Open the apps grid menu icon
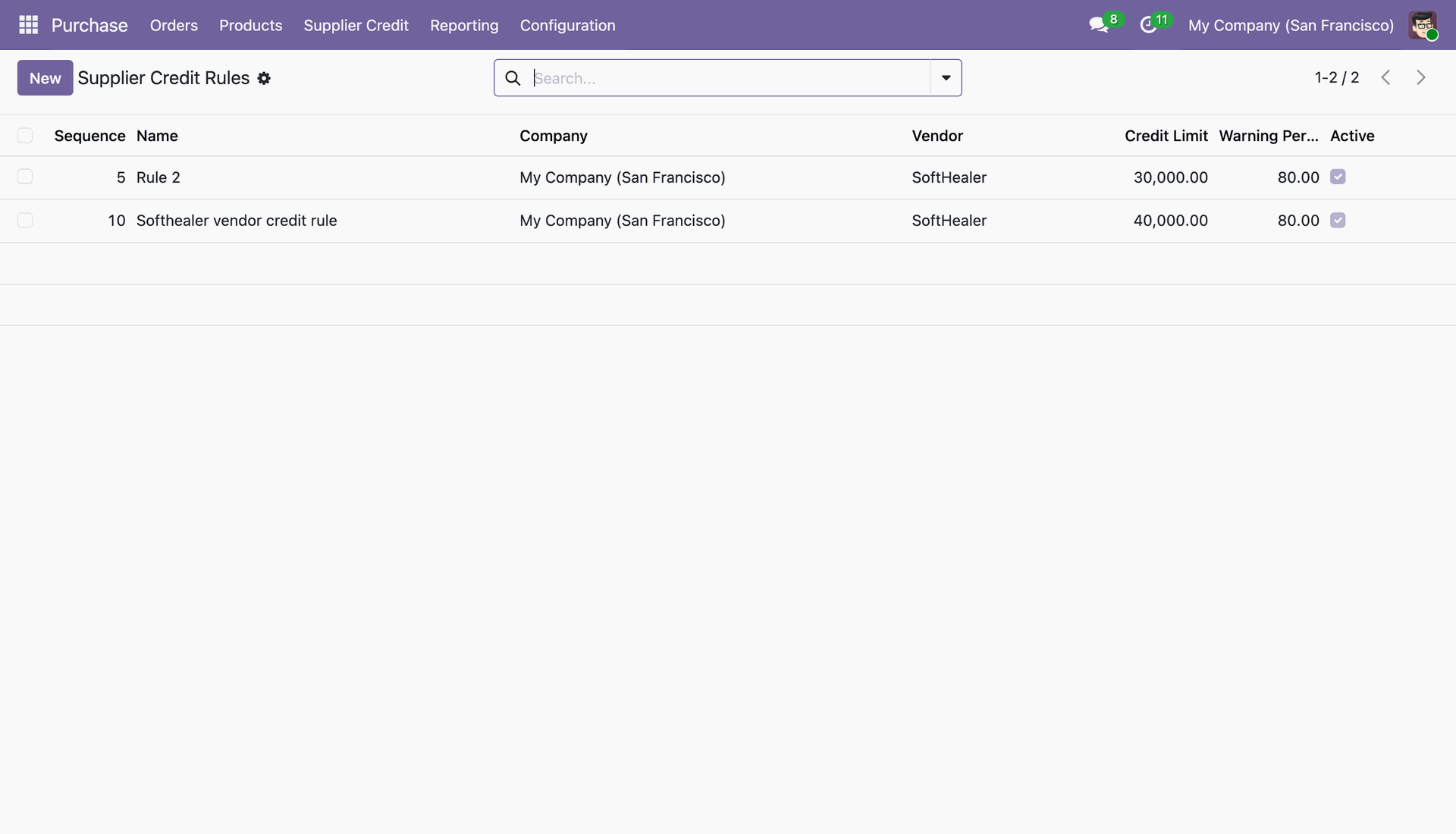Image resolution: width=1456 pixels, height=834 pixels. coord(28,25)
